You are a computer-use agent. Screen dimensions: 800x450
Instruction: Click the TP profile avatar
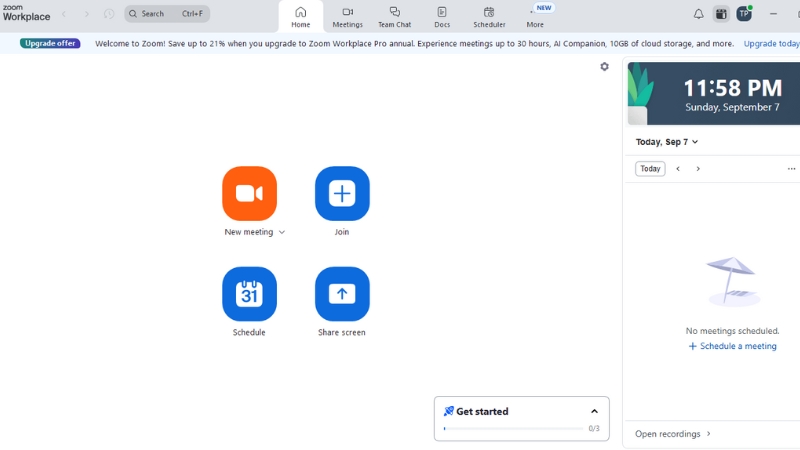pos(744,14)
